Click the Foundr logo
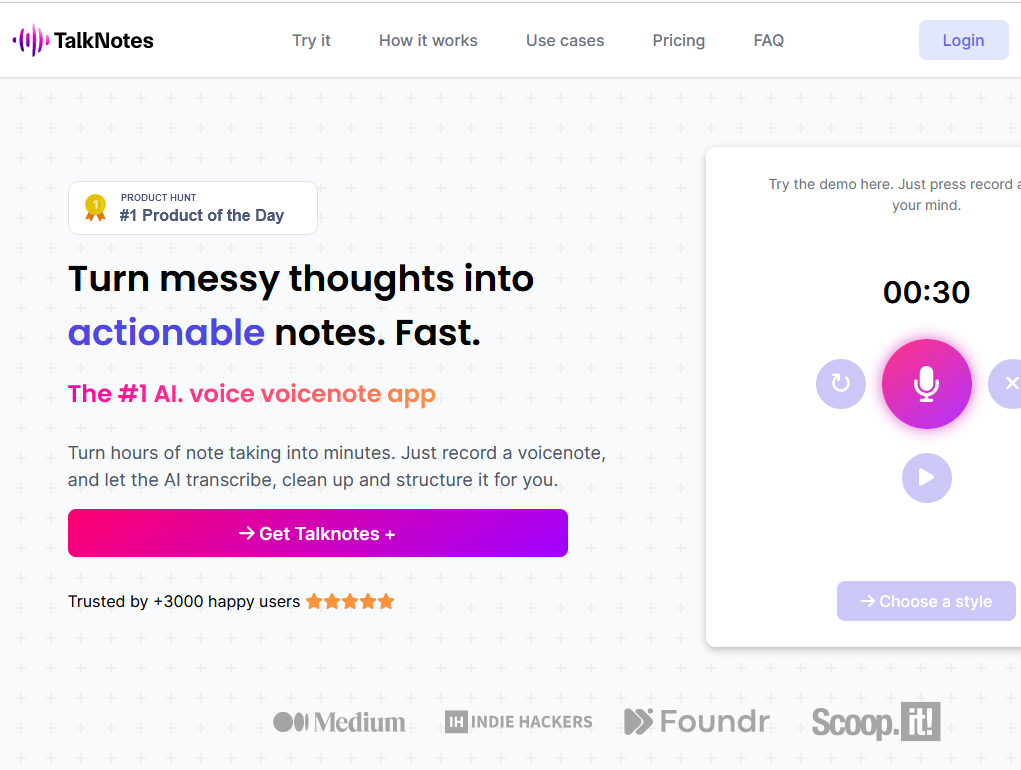This screenshot has width=1021, height=770. (697, 721)
